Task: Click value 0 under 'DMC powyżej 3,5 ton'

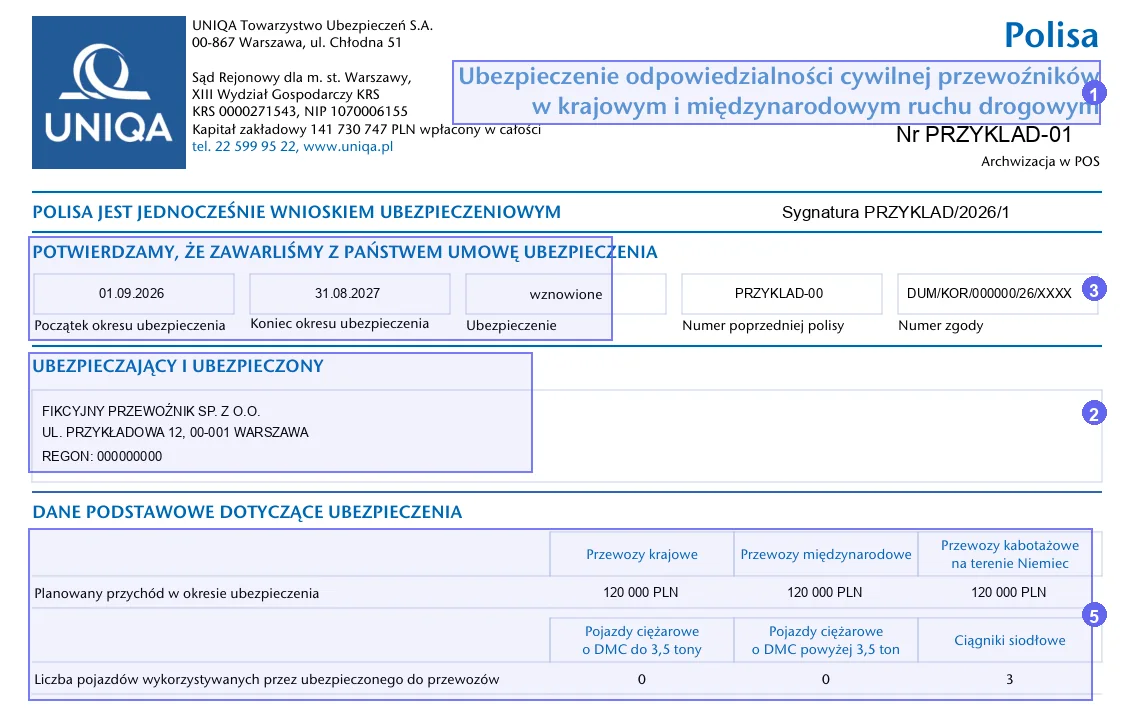Action: tap(826, 680)
